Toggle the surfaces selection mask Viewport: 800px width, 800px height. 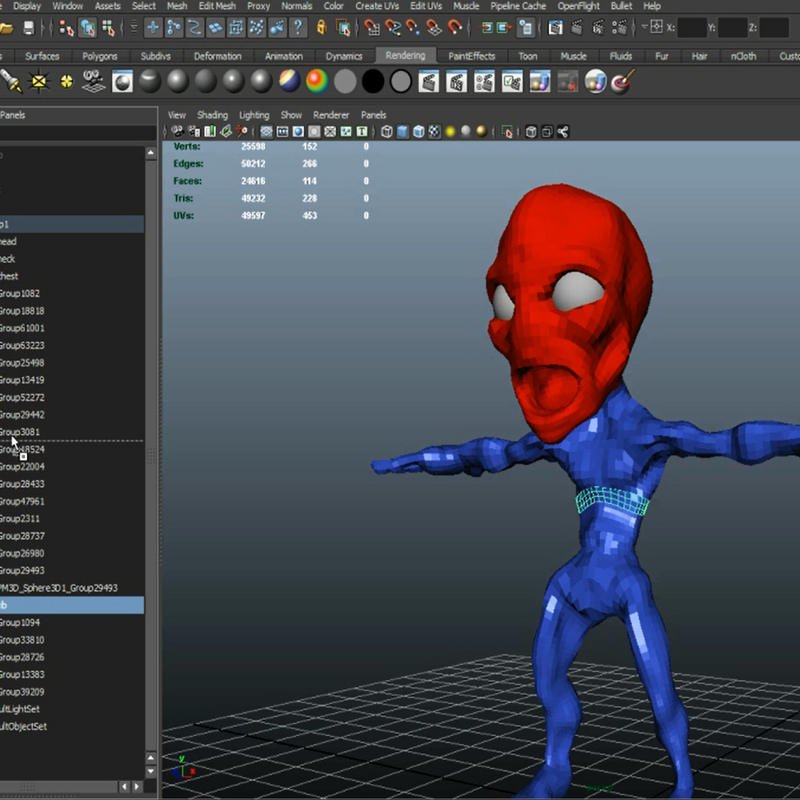(215, 28)
